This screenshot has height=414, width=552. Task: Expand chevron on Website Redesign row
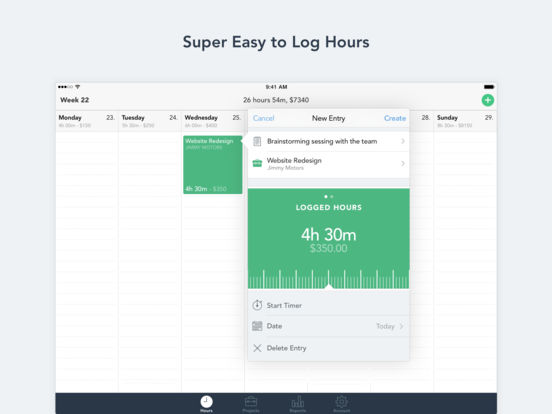[x=403, y=163]
